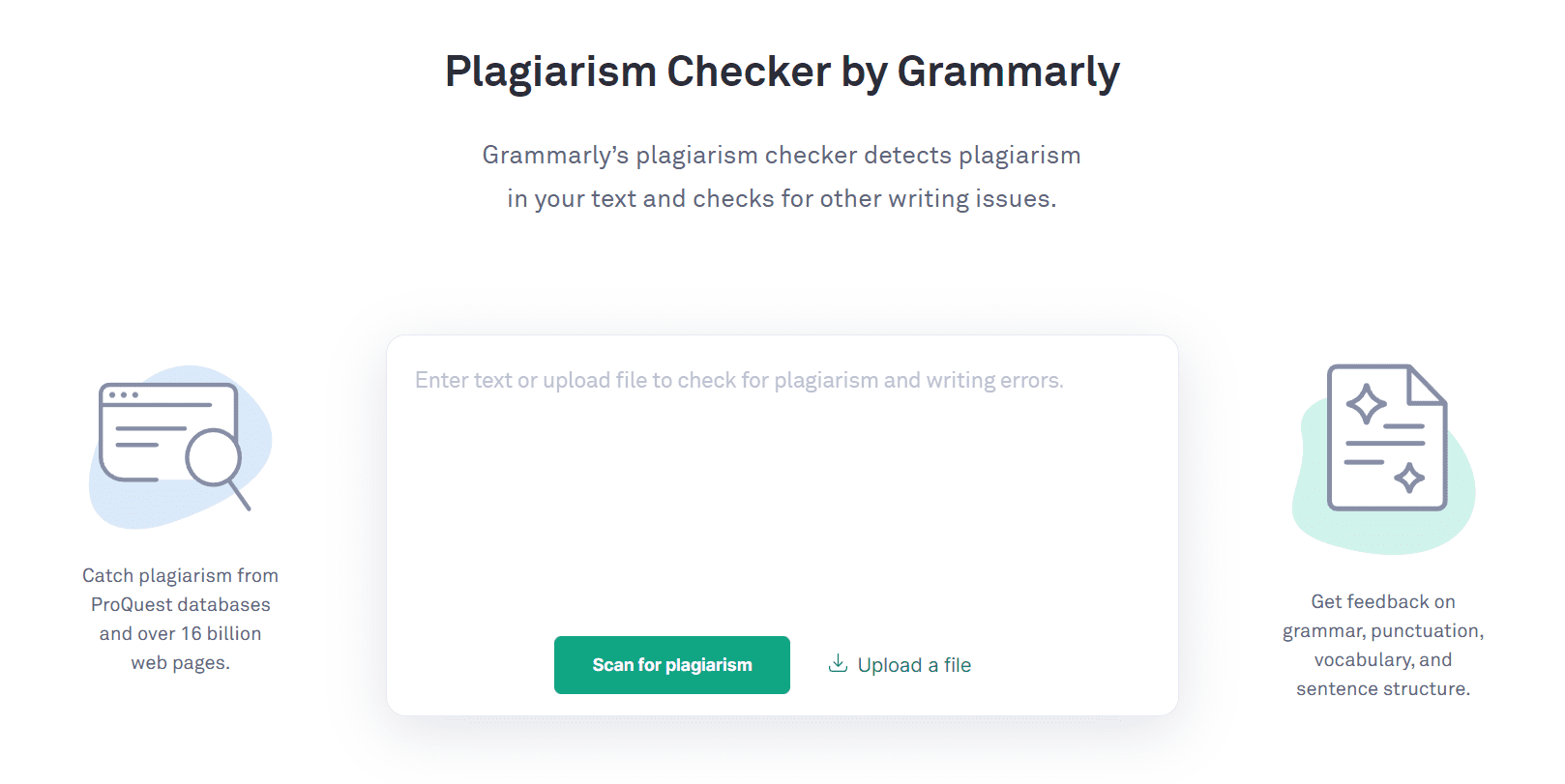Click the Grammarly's plagiarism checker subtitle text
Screen dimensions: 1565x784
coord(782,177)
